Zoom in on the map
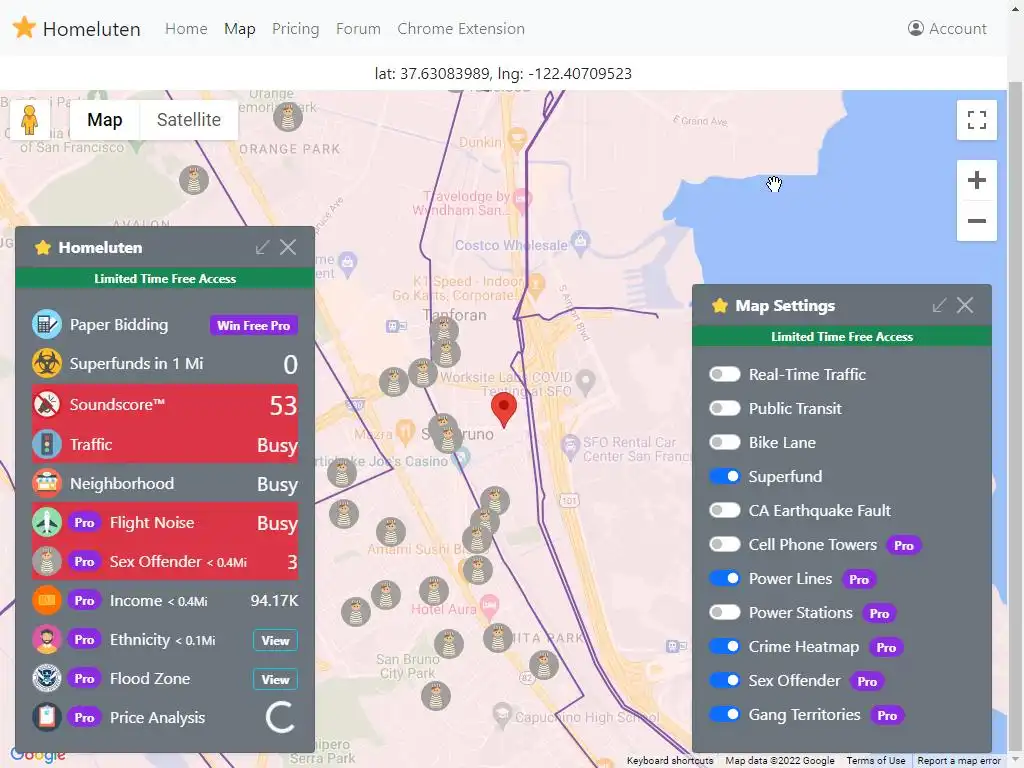The height and width of the screenshot is (768, 1024). [976, 180]
